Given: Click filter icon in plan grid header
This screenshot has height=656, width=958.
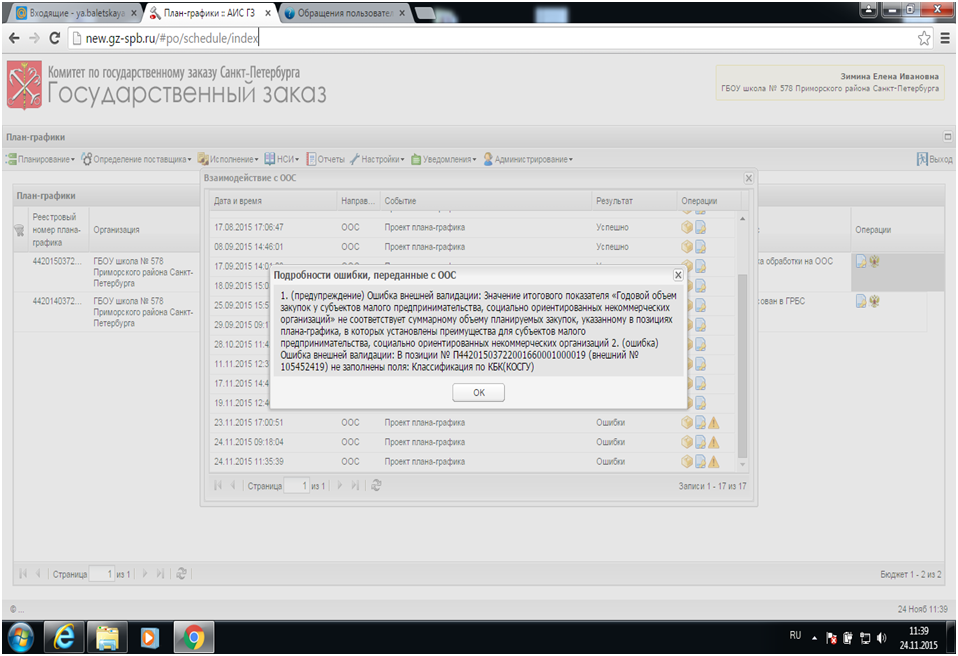Looking at the screenshot, I should coord(19,230).
